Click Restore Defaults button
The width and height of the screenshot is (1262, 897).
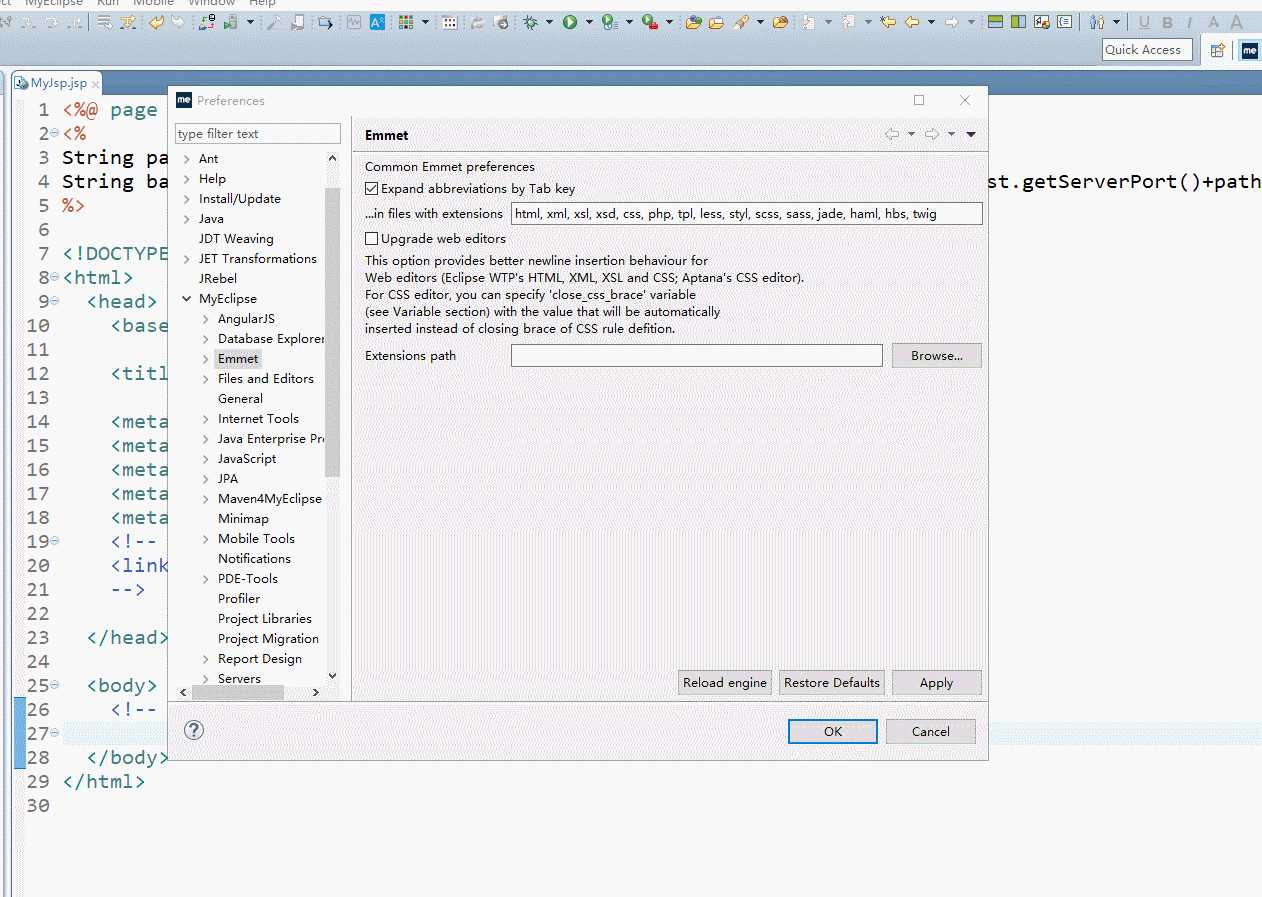(832, 682)
